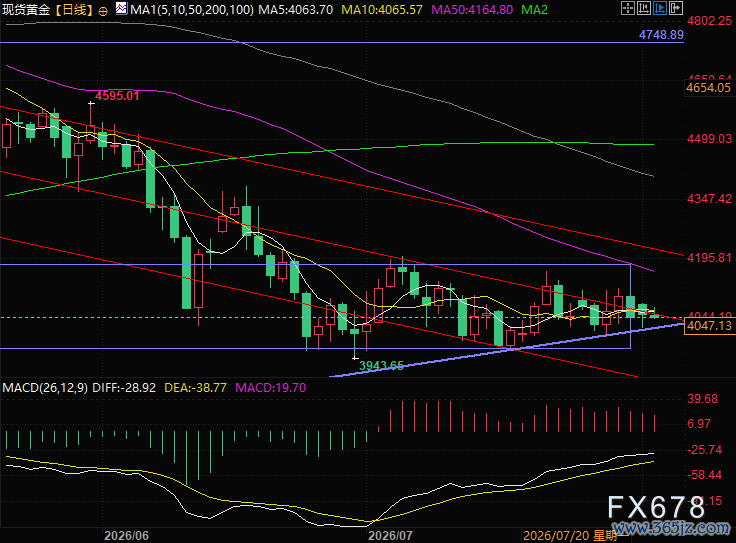Click the crosshair cursor icon in the toolbar
This screenshot has height=543, width=736.
tap(628, 8)
